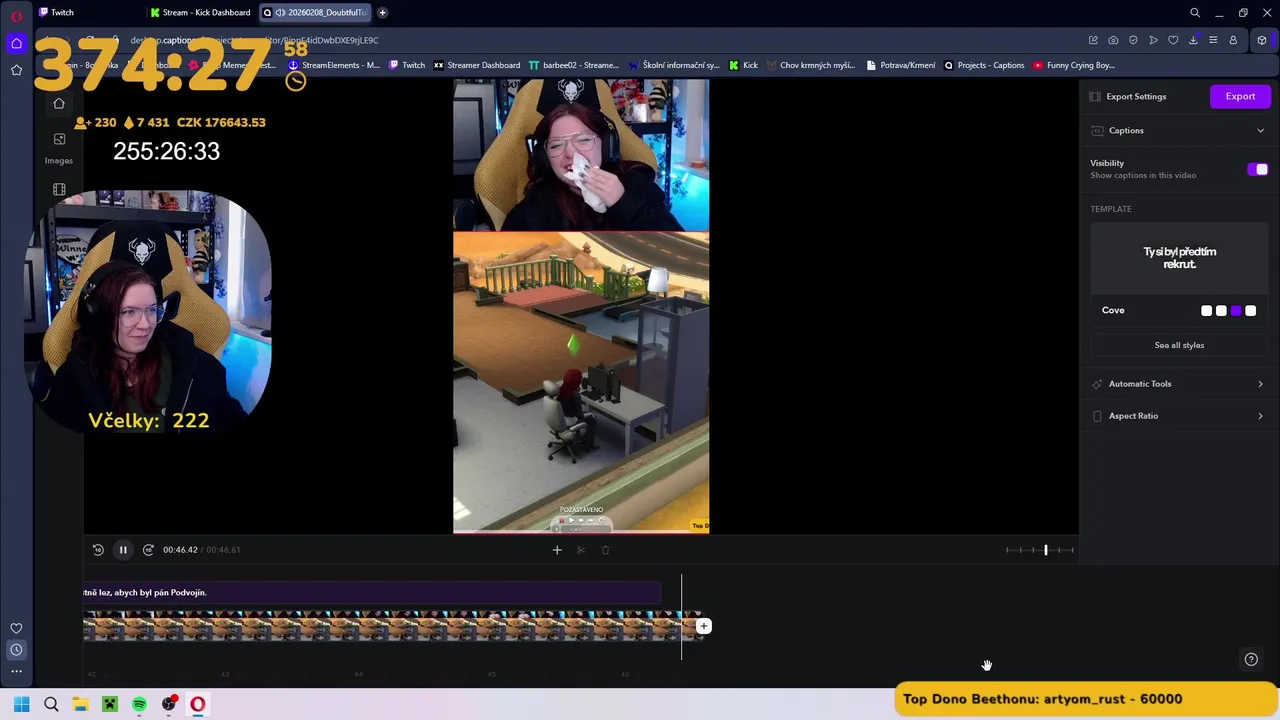Open Projects - Captions bookmark
Viewport: 1280px width, 720px height.
coord(984,65)
